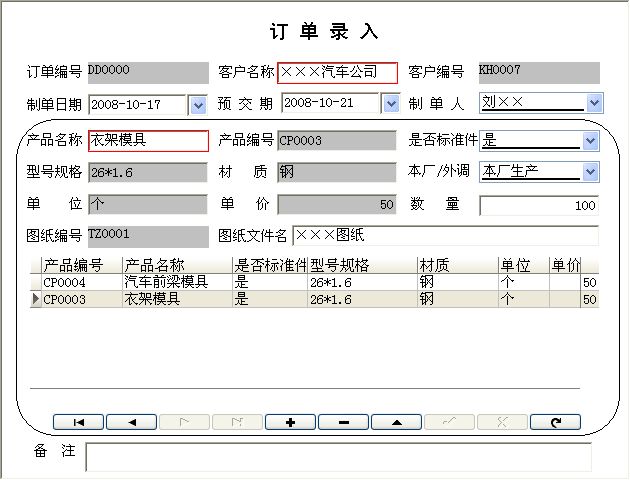The width and height of the screenshot is (630, 480).
Task: Select grid cell 衣架模具 in table
Action: click(x=177, y=299)
